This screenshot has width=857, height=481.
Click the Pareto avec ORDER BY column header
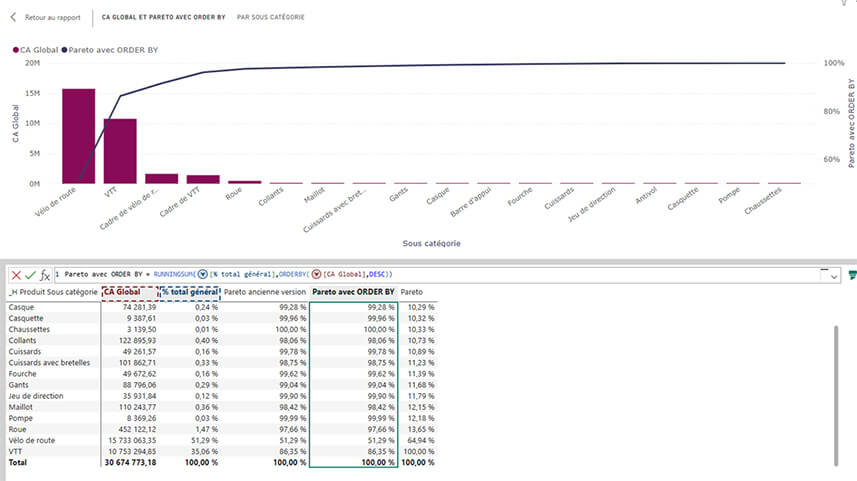[x=353, y=292]
